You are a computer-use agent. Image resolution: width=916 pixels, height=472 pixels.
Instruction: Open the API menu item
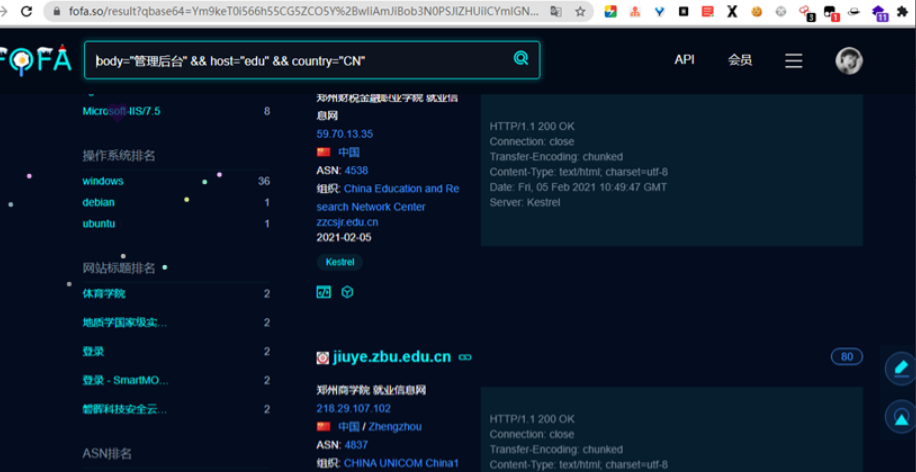tap(684, 60)
